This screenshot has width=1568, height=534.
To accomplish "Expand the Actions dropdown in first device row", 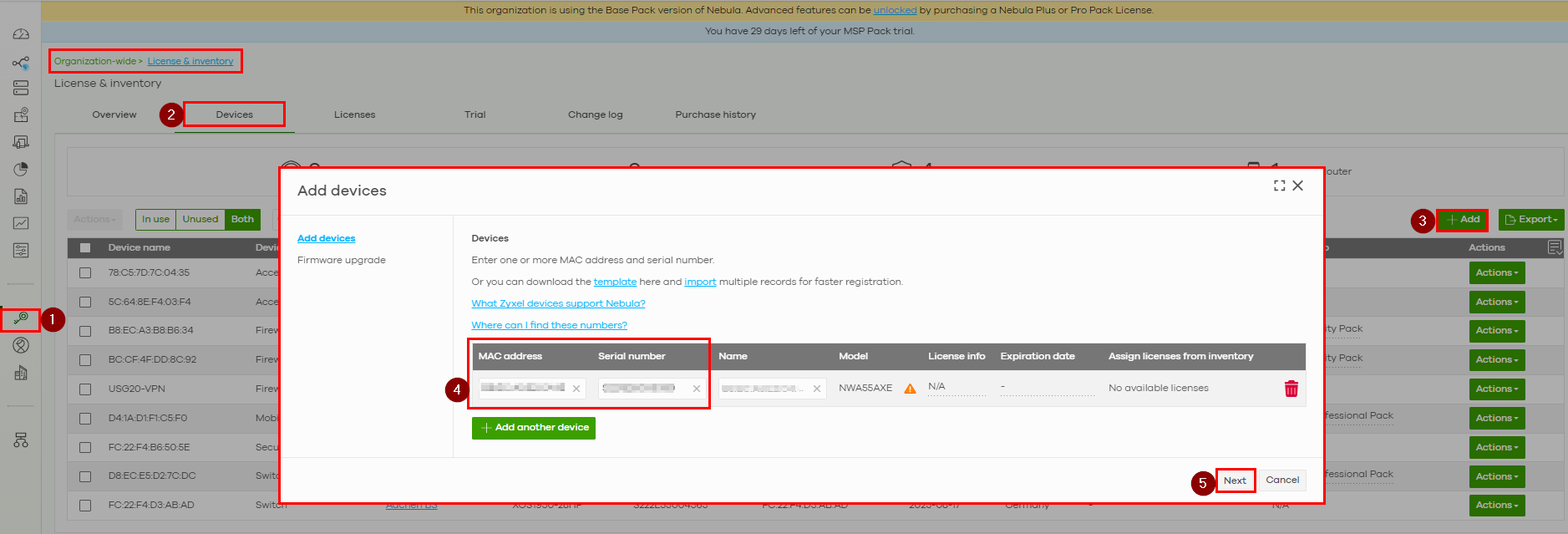I will pos(1496,273).
